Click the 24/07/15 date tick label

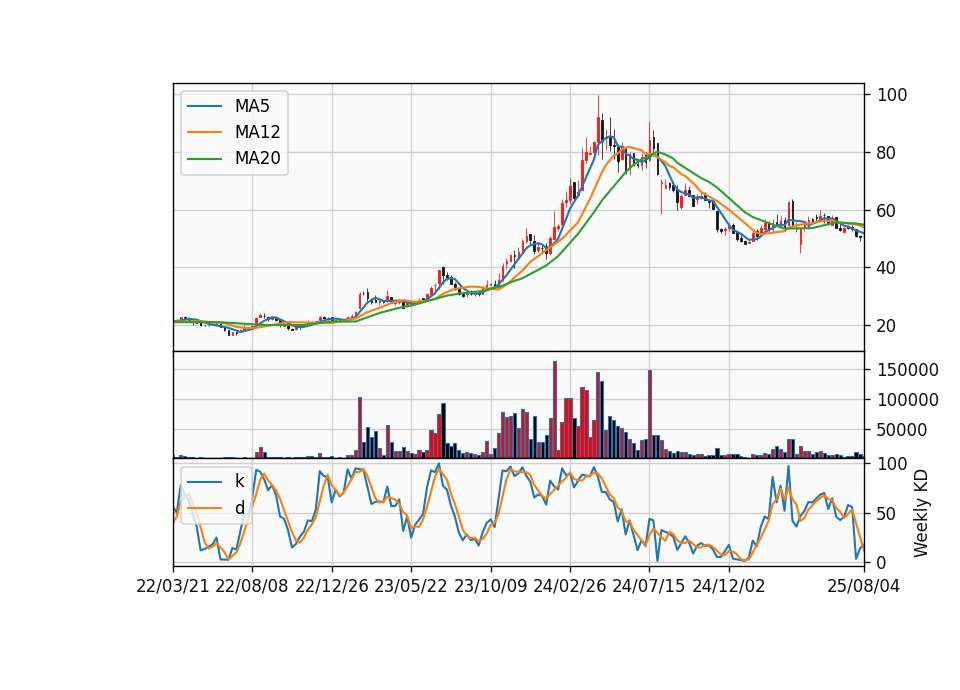[649, 586]
